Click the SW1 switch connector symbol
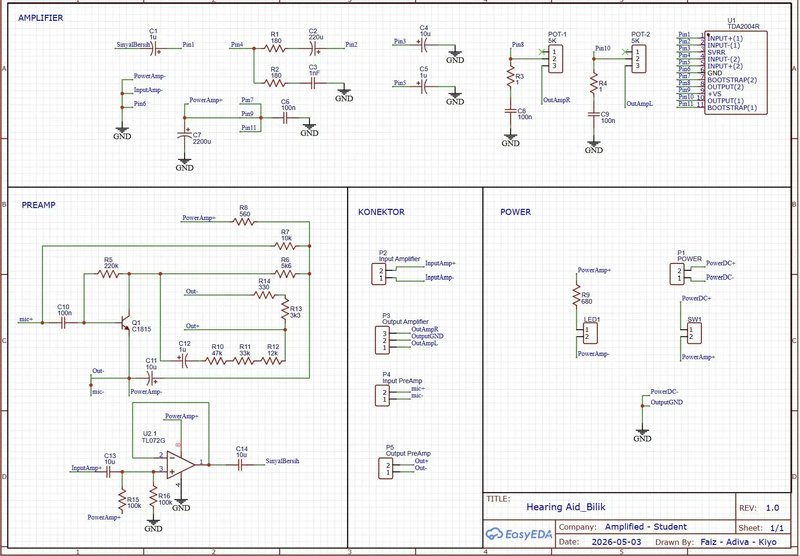This screenshot has height=556, width=800. pos(694,333)
